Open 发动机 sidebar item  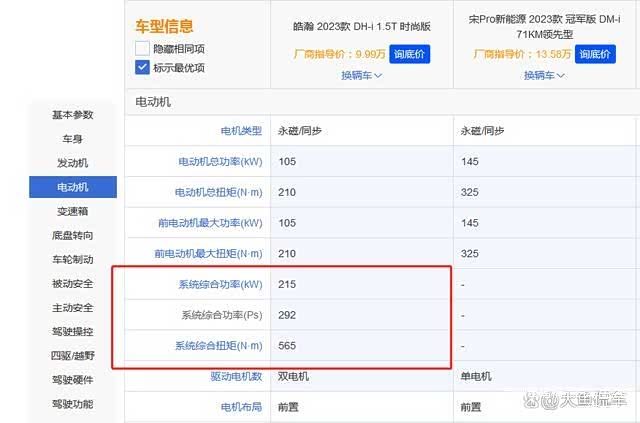(x=72, y=163)
